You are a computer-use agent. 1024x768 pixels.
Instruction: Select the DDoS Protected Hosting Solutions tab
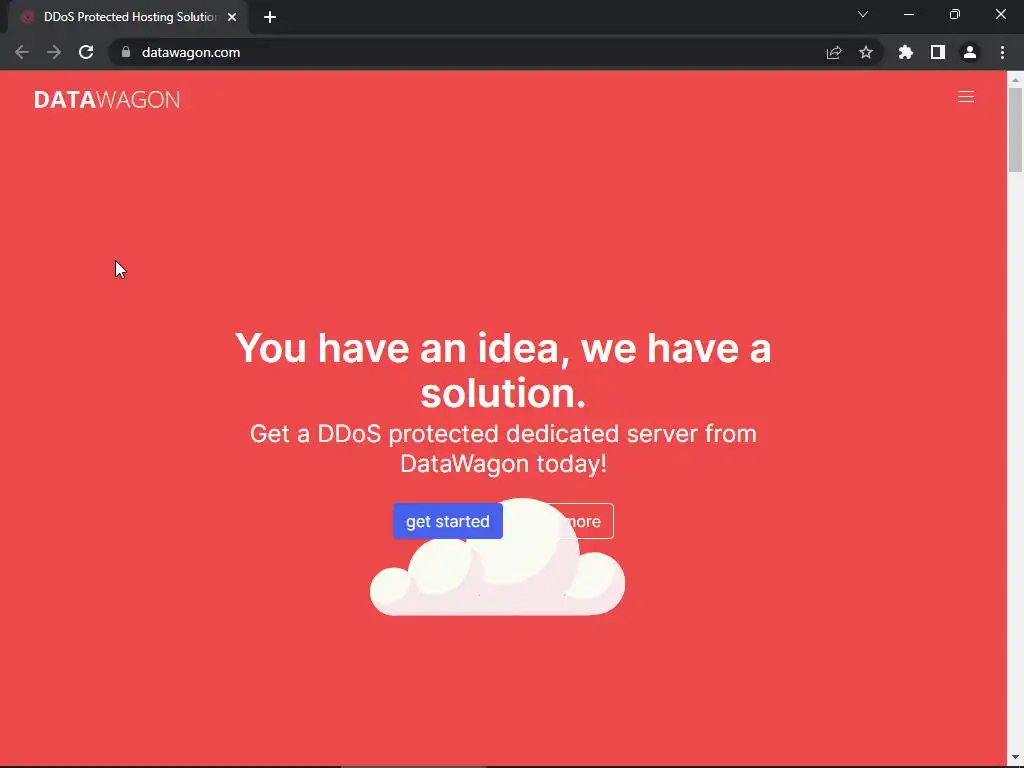[129, 17]
